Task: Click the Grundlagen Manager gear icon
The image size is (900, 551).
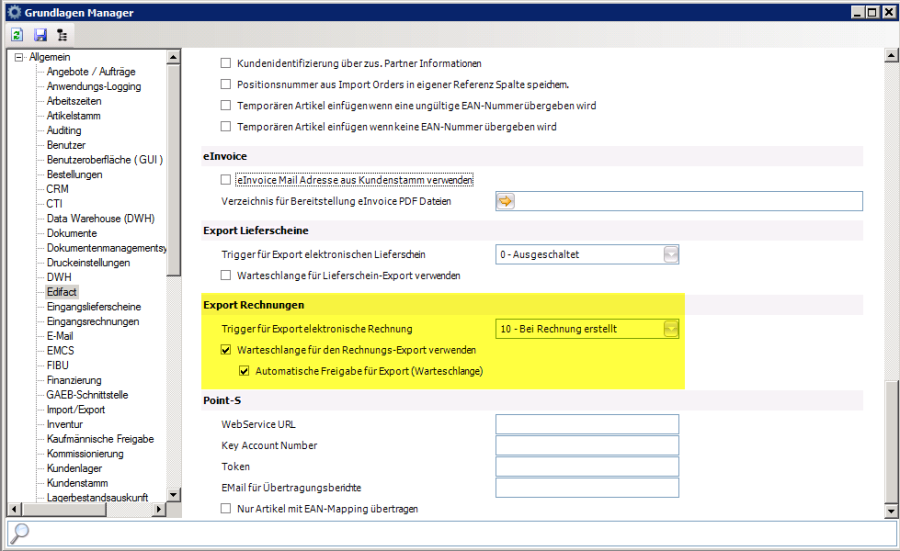Action: 13,12
